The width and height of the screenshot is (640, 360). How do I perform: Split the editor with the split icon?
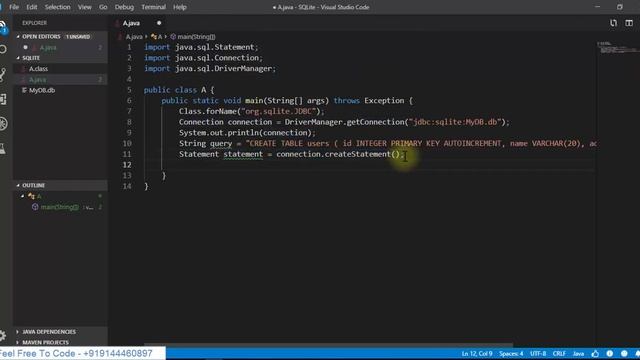[629, 23]
